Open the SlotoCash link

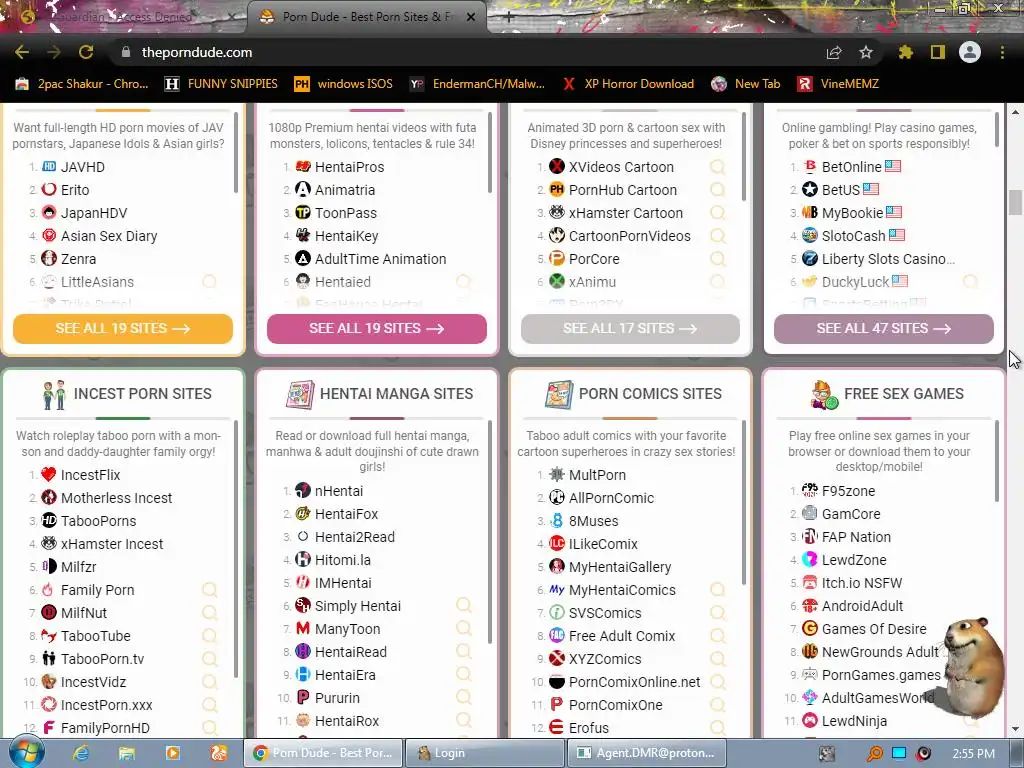click(853, 236)
